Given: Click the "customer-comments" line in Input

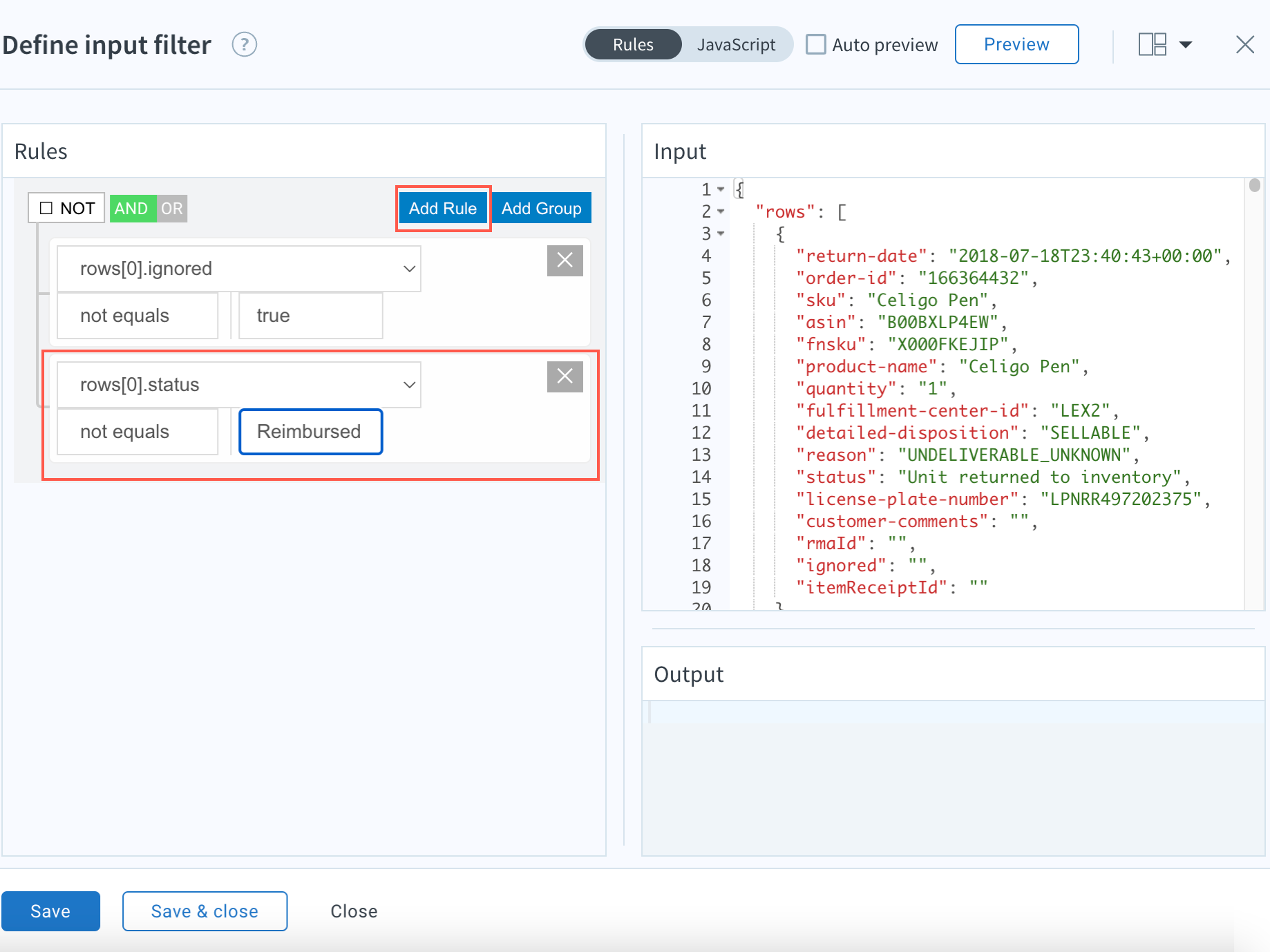Looking at the screenshot, I should 916,521.
